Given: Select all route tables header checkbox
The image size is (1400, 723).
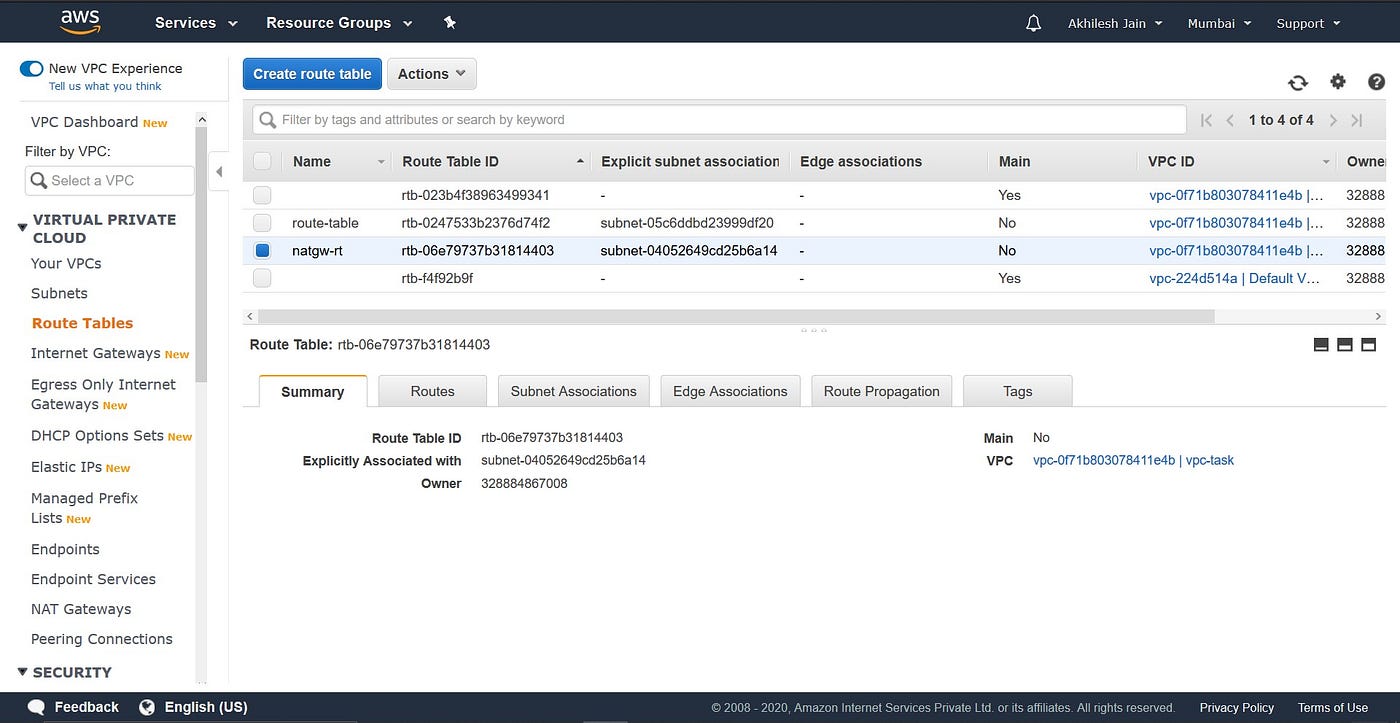Looking at the screenshot, I should coord(262,161).
